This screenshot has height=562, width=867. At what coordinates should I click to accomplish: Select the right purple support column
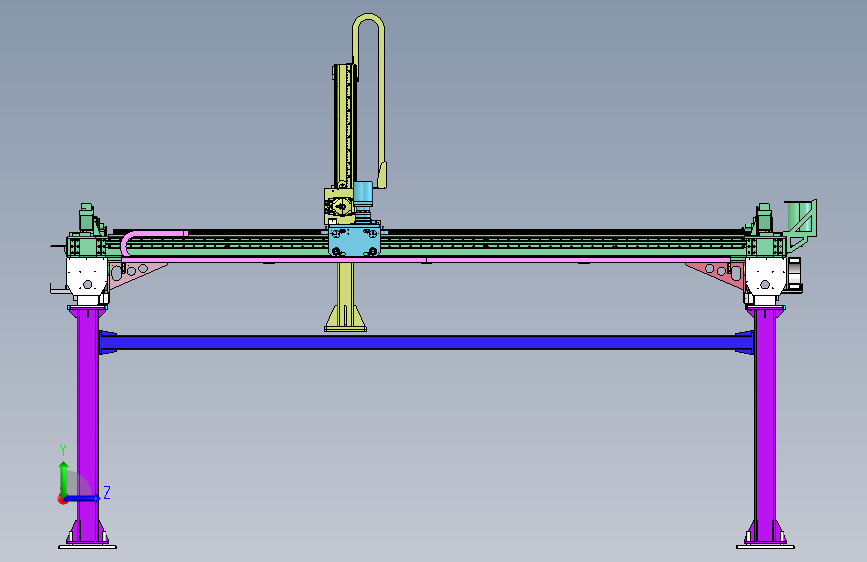pyautogui.click(x=765, y=423)
